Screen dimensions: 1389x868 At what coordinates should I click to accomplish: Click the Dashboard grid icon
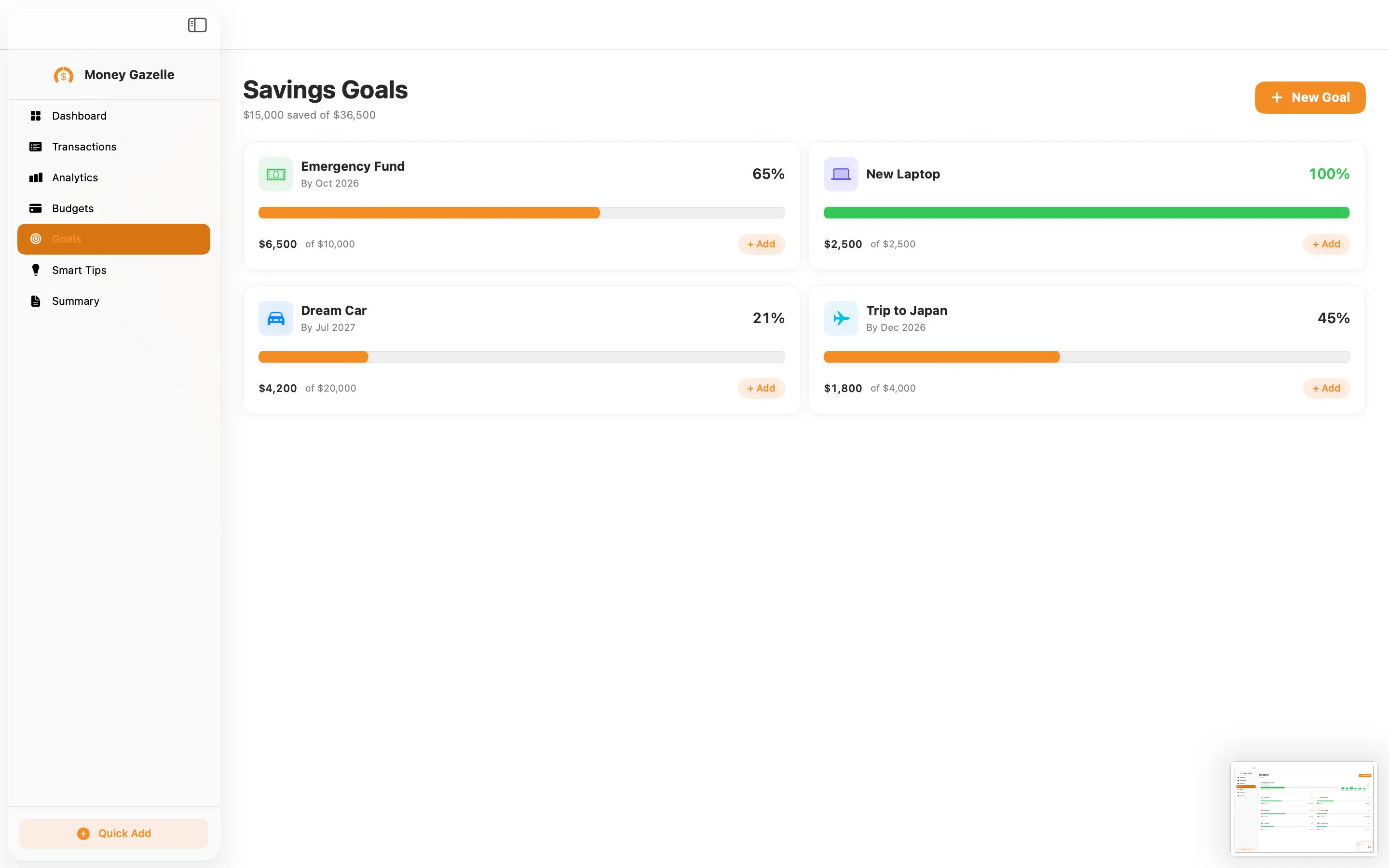point(36,116)
